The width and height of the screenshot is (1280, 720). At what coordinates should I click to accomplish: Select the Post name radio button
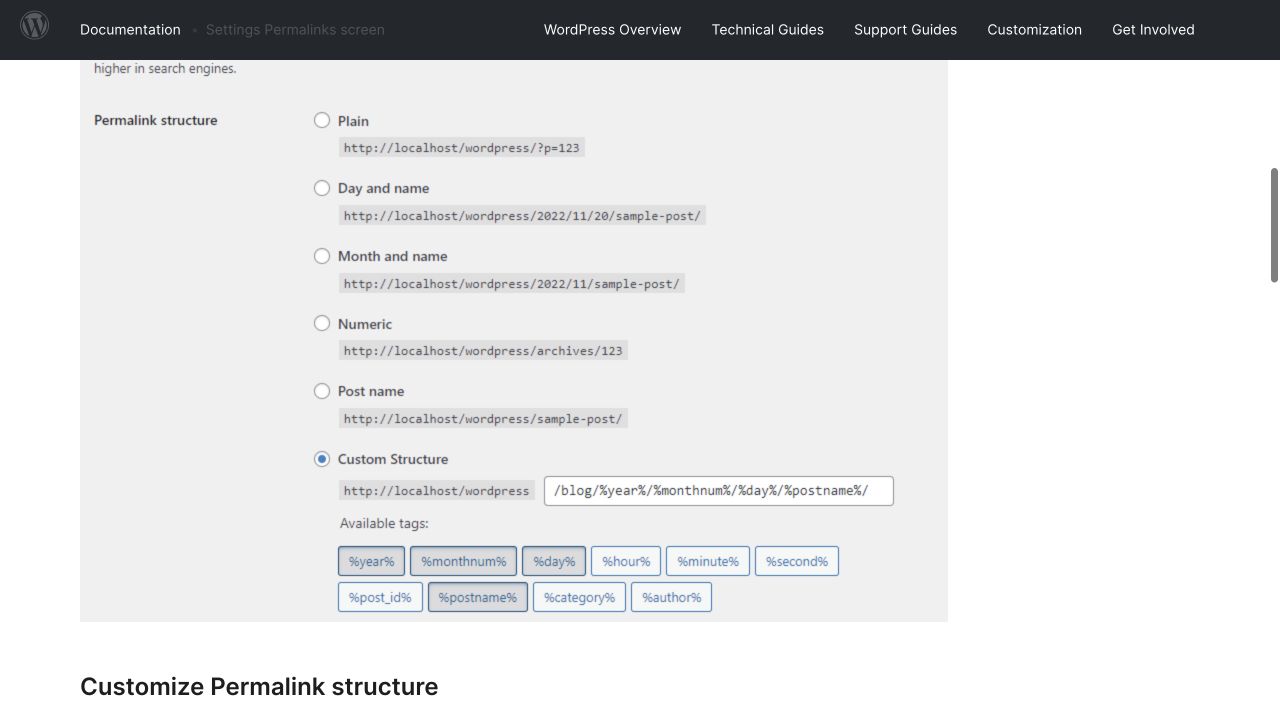(322, 391)
